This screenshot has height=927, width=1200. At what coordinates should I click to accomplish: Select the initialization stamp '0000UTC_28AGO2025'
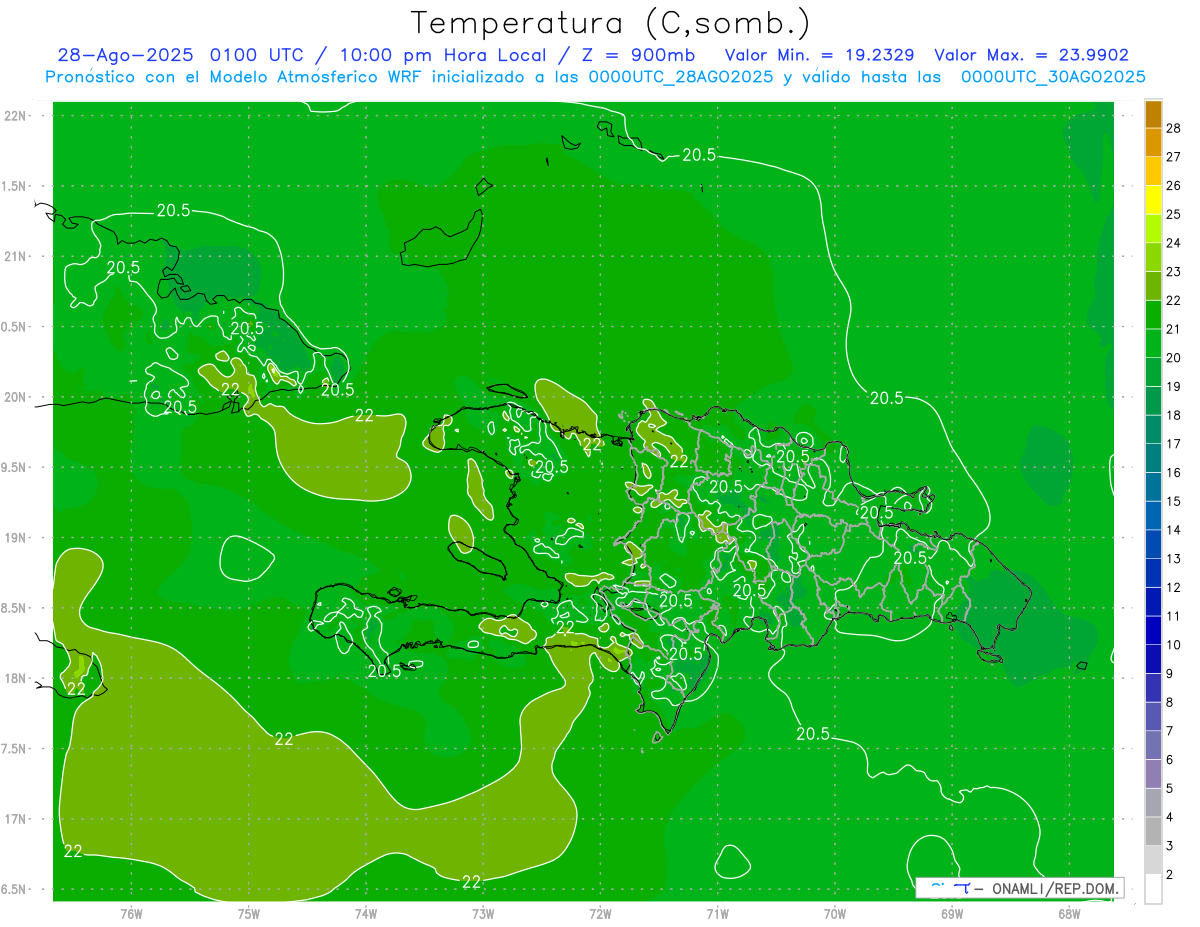tap(681, 77)
